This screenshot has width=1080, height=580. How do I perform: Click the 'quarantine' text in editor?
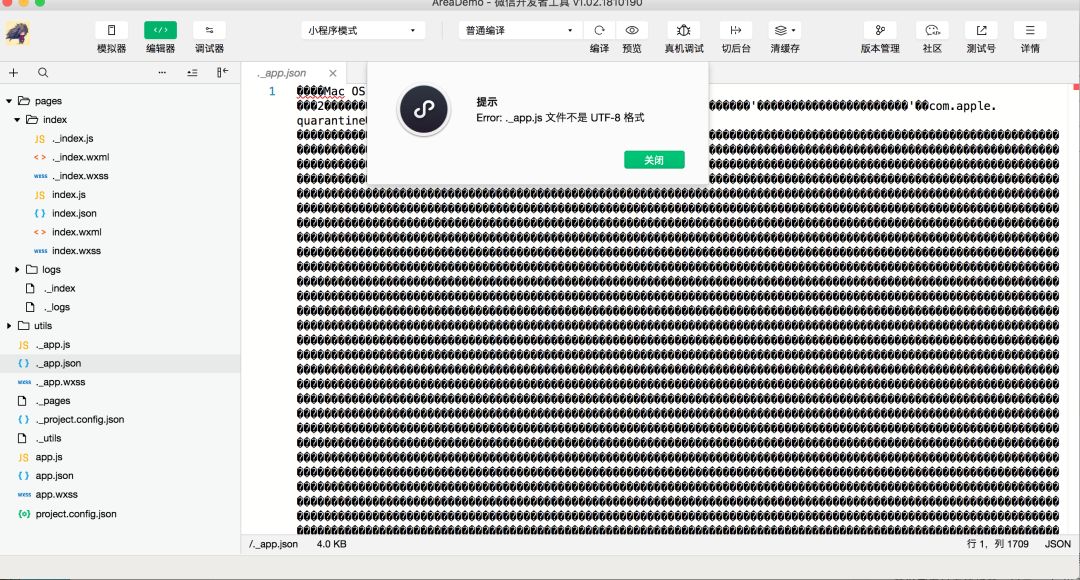pyautogui.click(x=331, y=121)
